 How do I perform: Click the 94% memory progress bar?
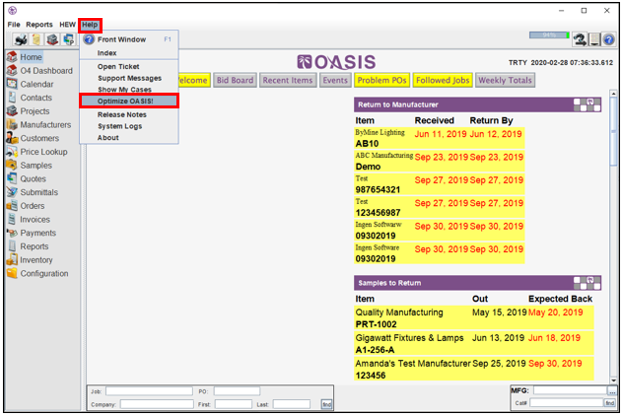click(x=549, y=35)
